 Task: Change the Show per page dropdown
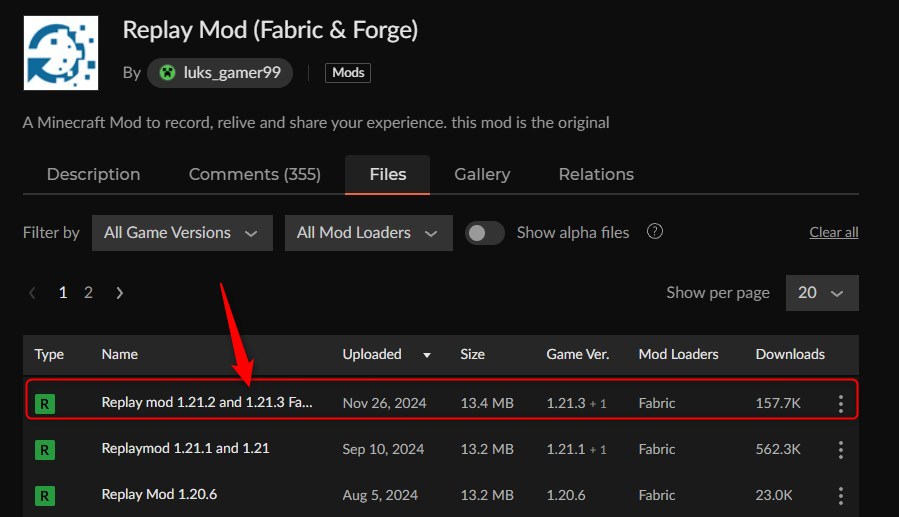tap(821, 293)
